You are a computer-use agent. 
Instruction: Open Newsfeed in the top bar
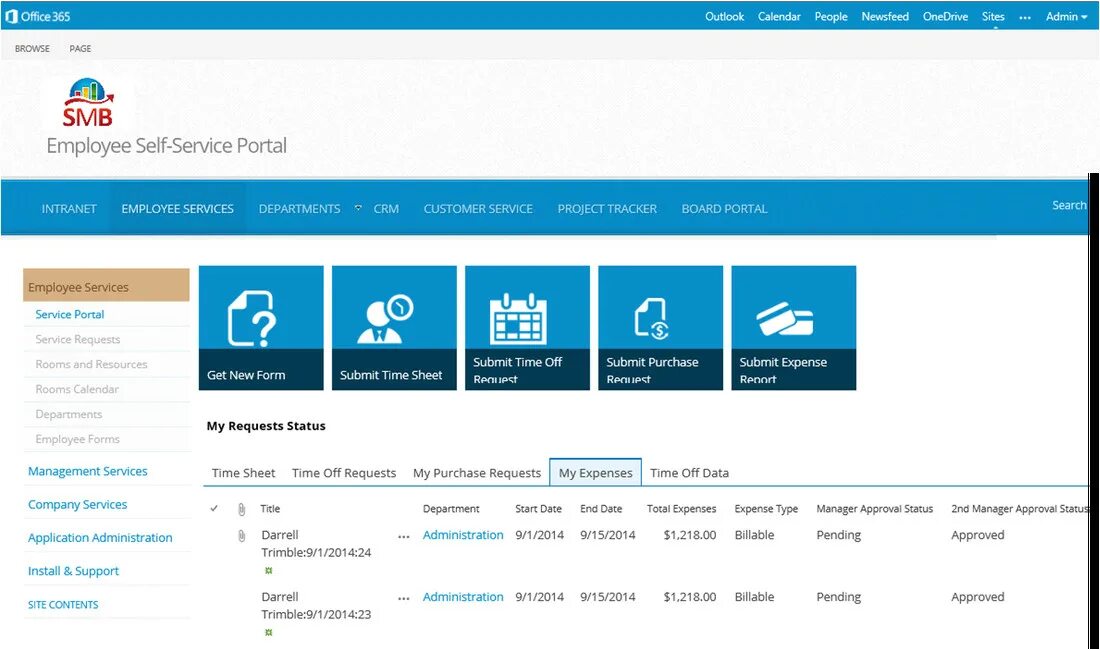point(885,16)
